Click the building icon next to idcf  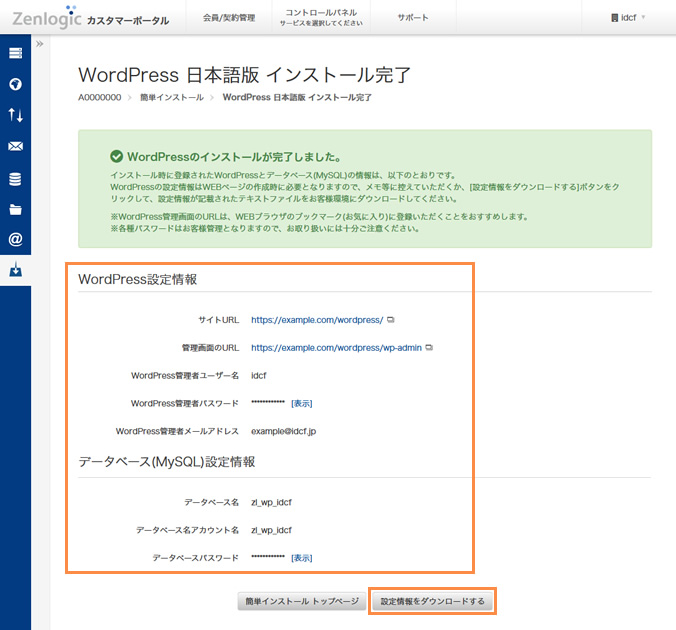tap(614, 18)
